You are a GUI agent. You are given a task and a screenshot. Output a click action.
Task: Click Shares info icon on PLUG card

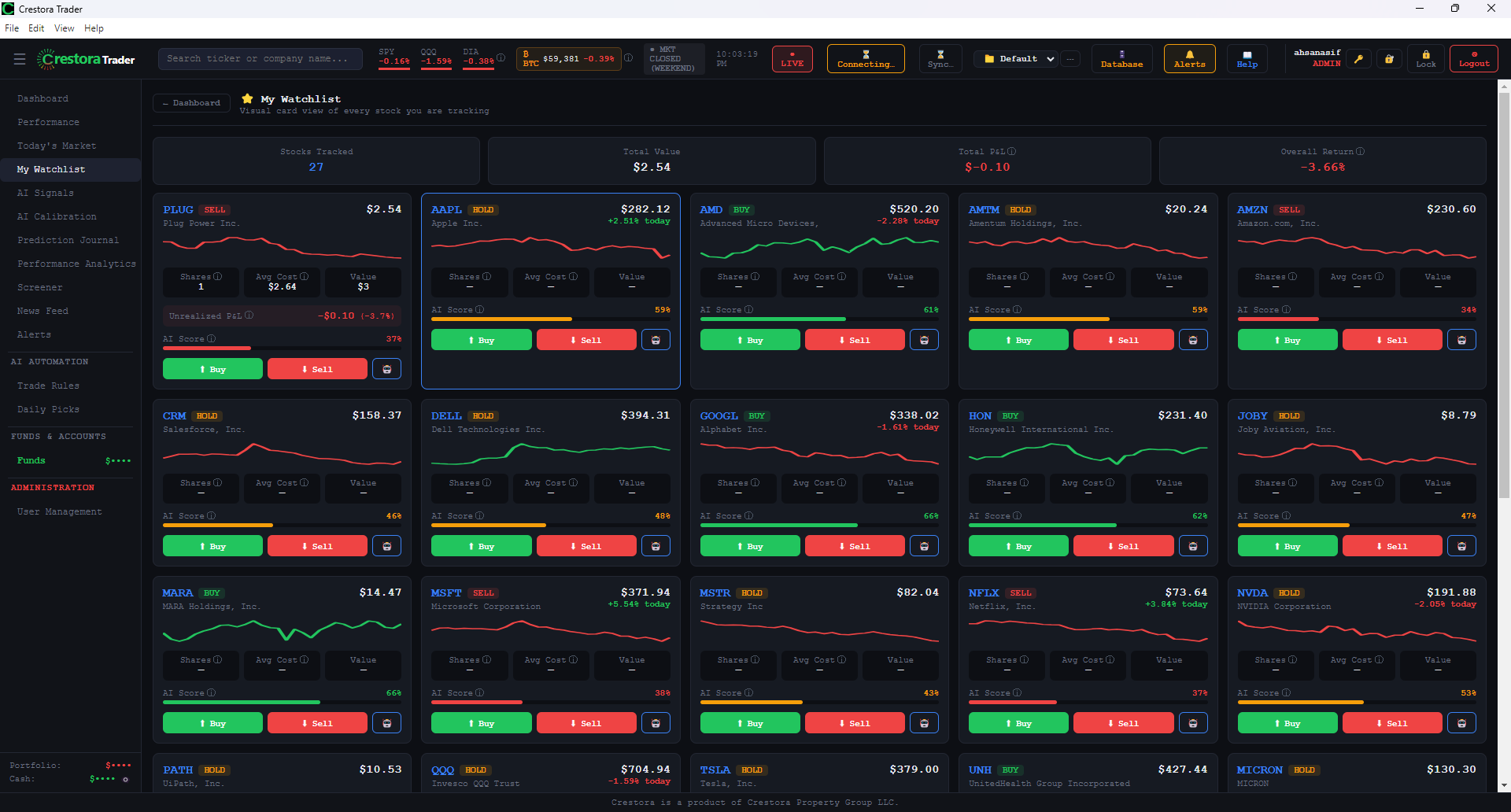(218, 277)
